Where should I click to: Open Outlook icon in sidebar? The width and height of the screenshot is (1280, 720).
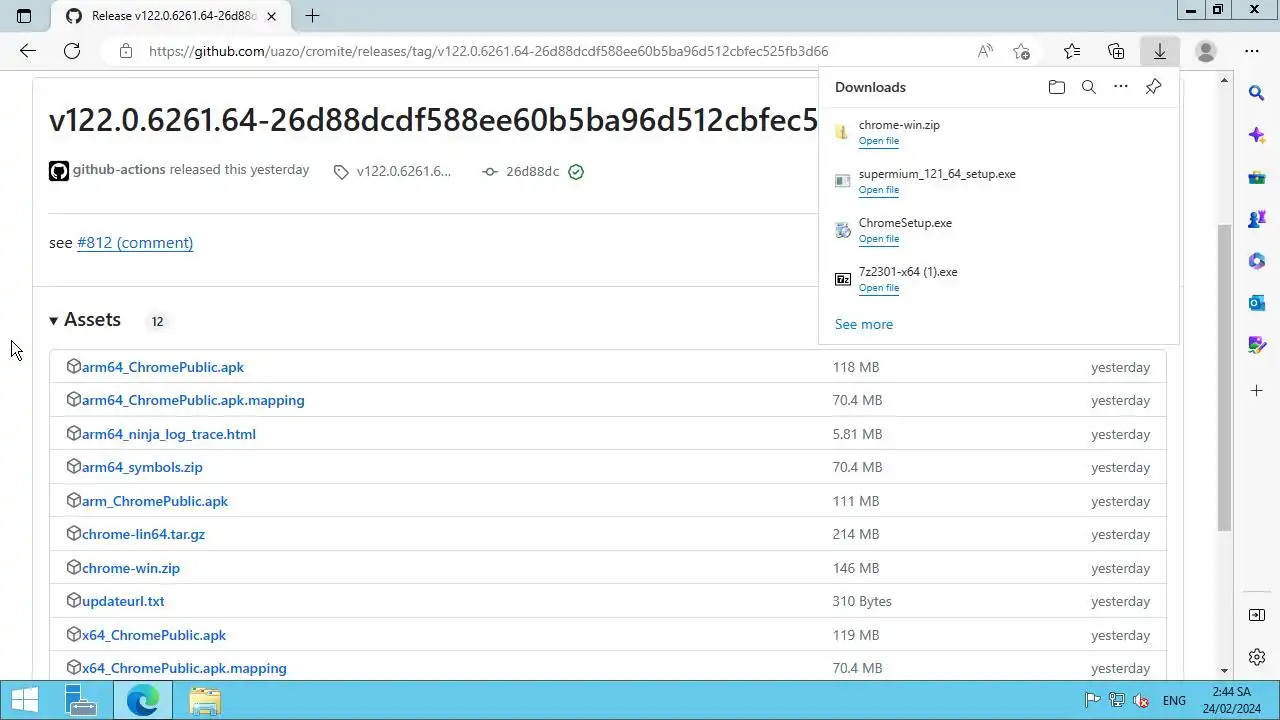click(1257, 303)
